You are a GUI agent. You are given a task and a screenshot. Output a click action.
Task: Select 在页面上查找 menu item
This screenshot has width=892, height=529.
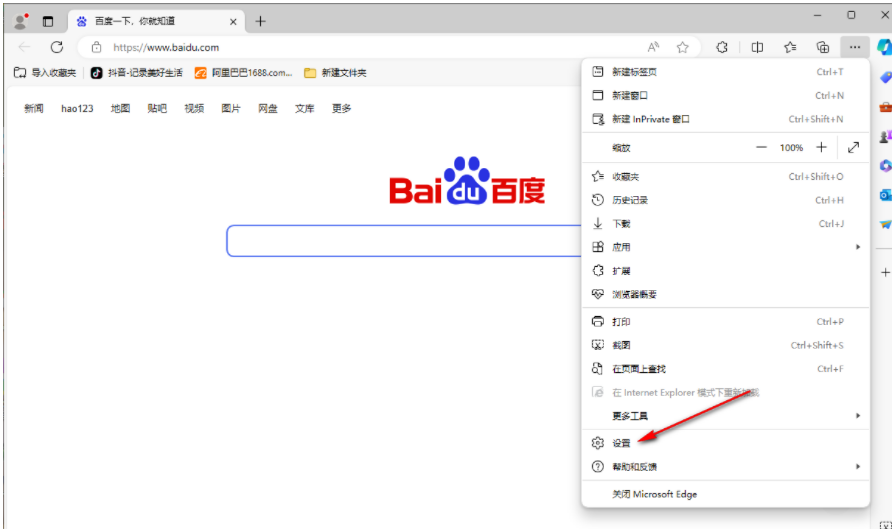pos(725,369)
